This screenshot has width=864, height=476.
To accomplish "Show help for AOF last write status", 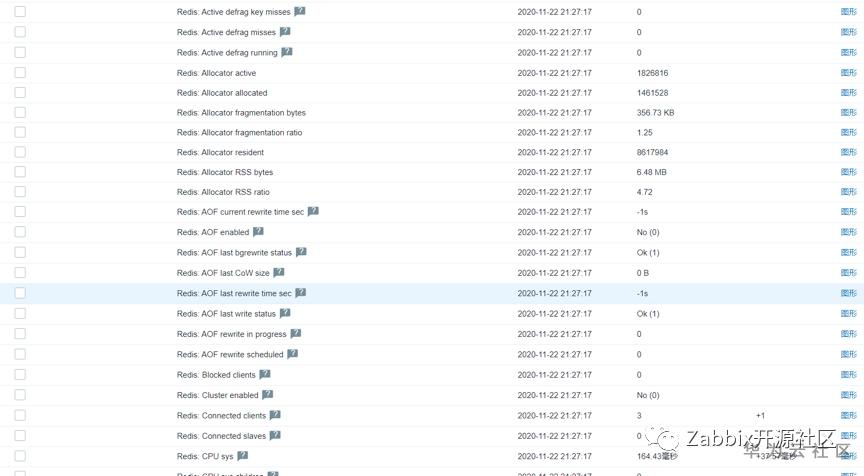I will (x=285, y=313).
